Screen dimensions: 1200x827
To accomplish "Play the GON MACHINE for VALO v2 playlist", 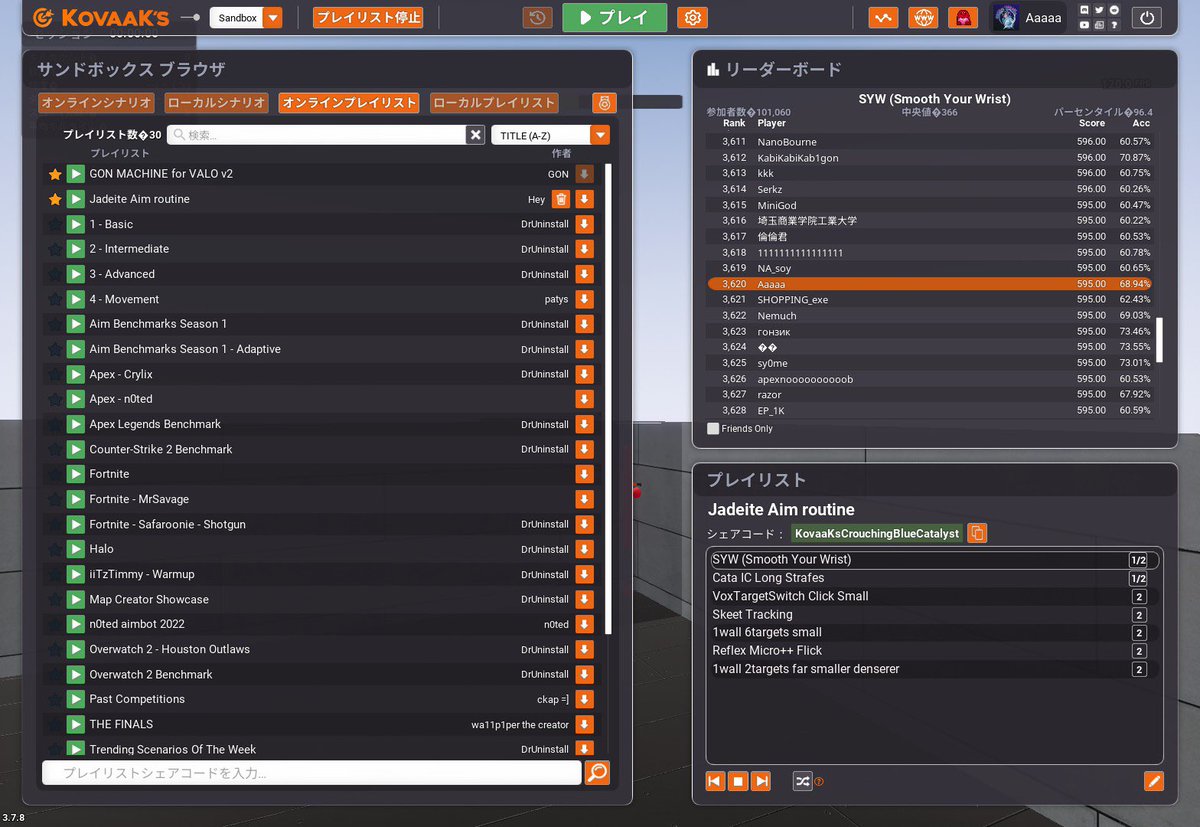I will click(76, 174).
